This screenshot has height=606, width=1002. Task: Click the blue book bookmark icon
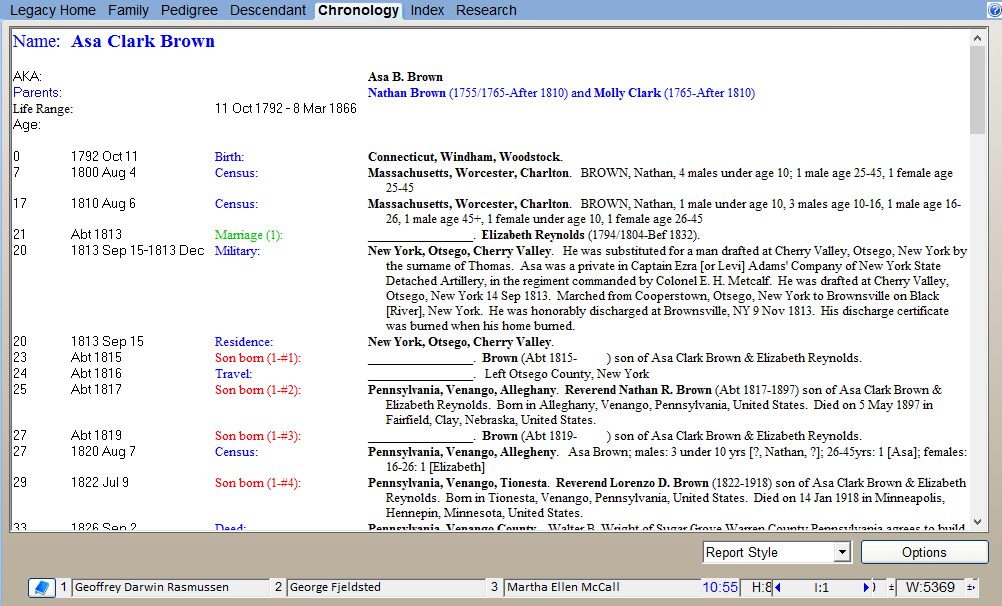pyautogui.click(x=42, y=587)
